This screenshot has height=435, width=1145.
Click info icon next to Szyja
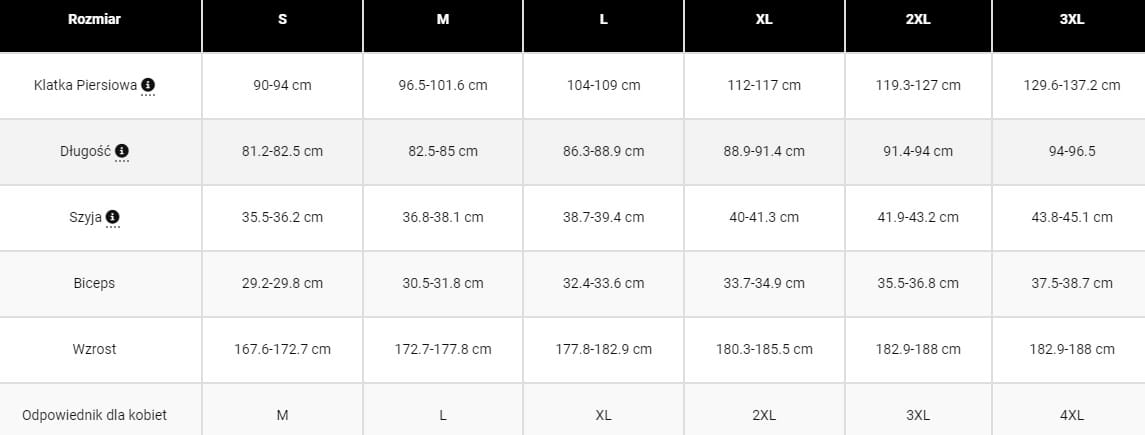point(113,217)
